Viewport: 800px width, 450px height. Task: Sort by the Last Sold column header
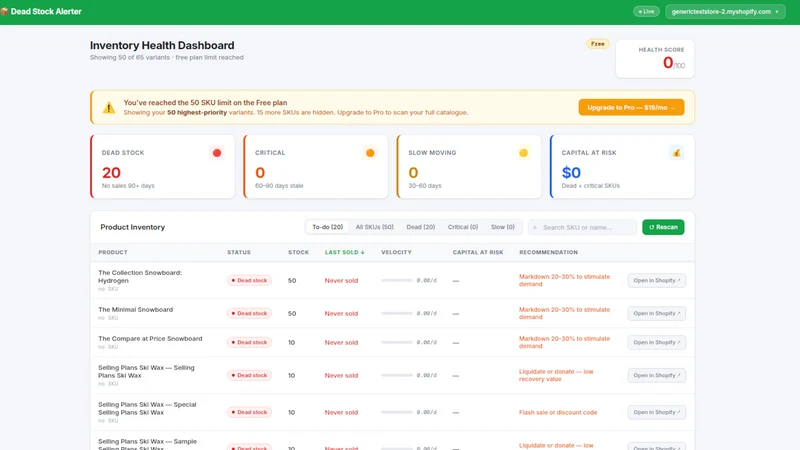[345, 252]
